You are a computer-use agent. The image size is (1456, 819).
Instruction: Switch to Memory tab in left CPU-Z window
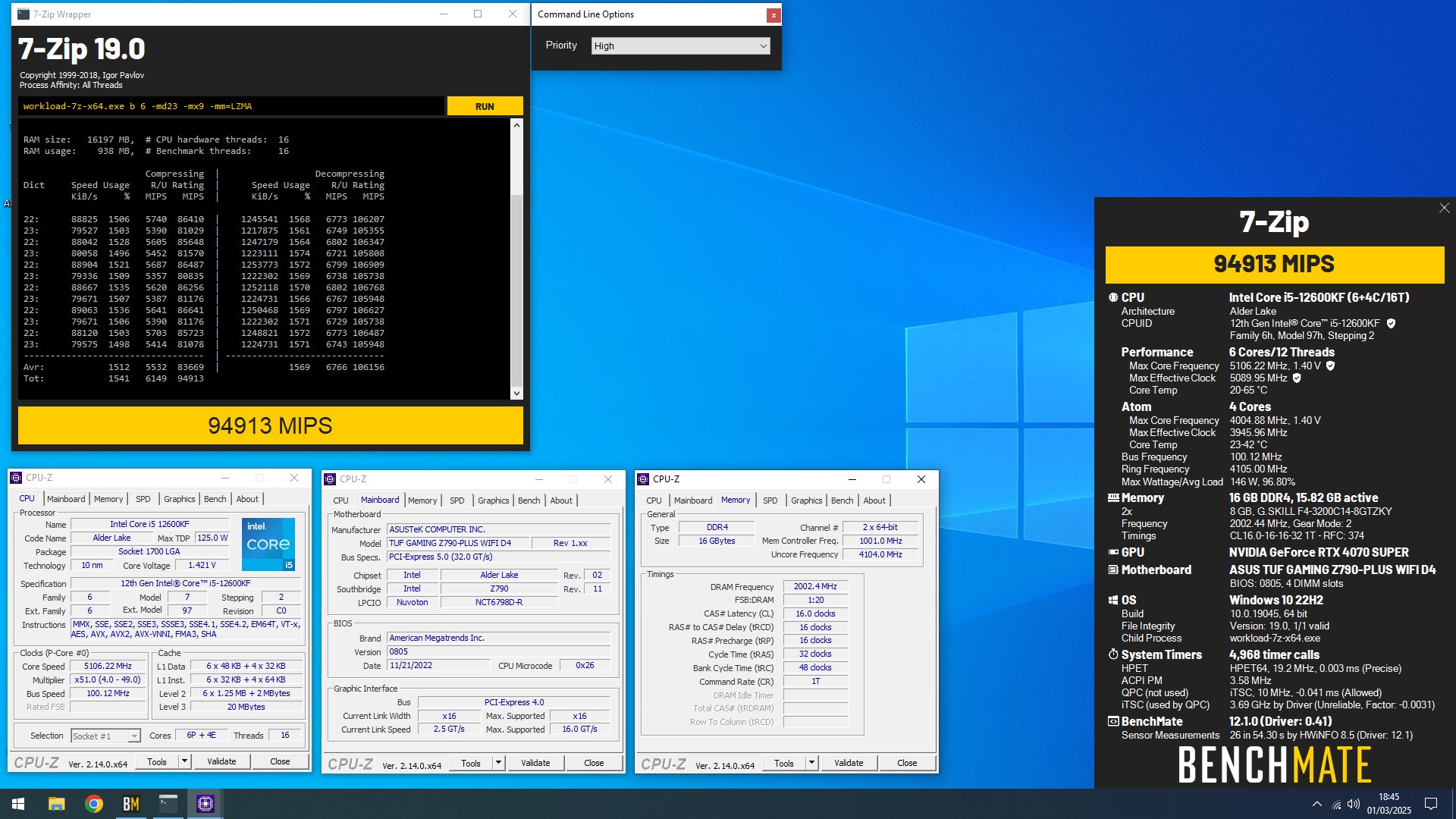[108, 499]
